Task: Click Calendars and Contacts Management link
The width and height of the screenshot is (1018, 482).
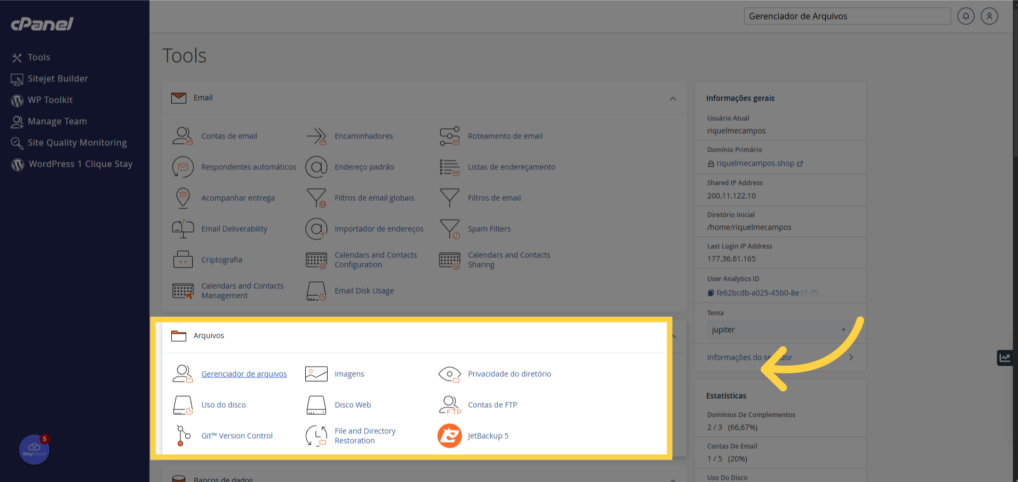Action: (243, 290)
